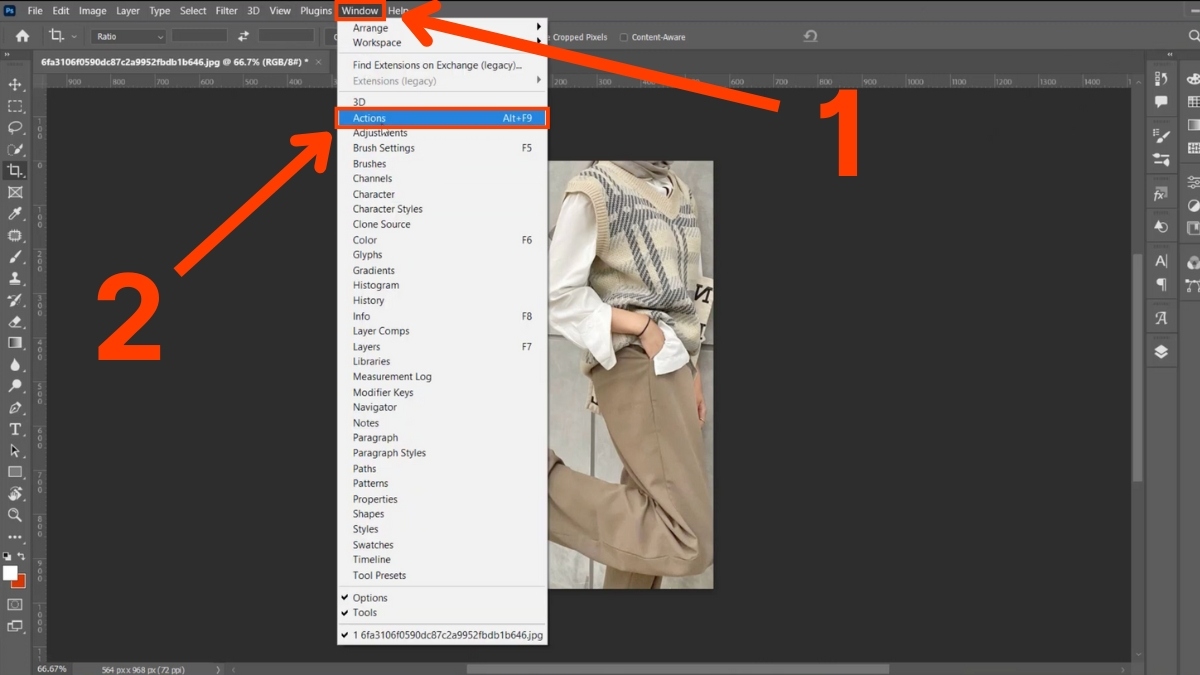Toggle Quick Mask mode icon

point(15,605)
